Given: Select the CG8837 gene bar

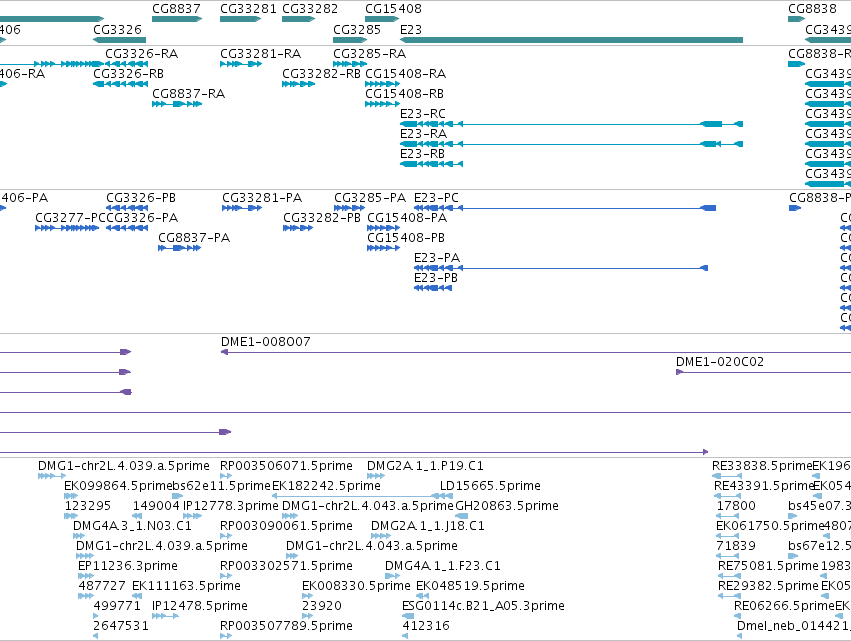Looking at the screenshot, I should coord(177,19).
